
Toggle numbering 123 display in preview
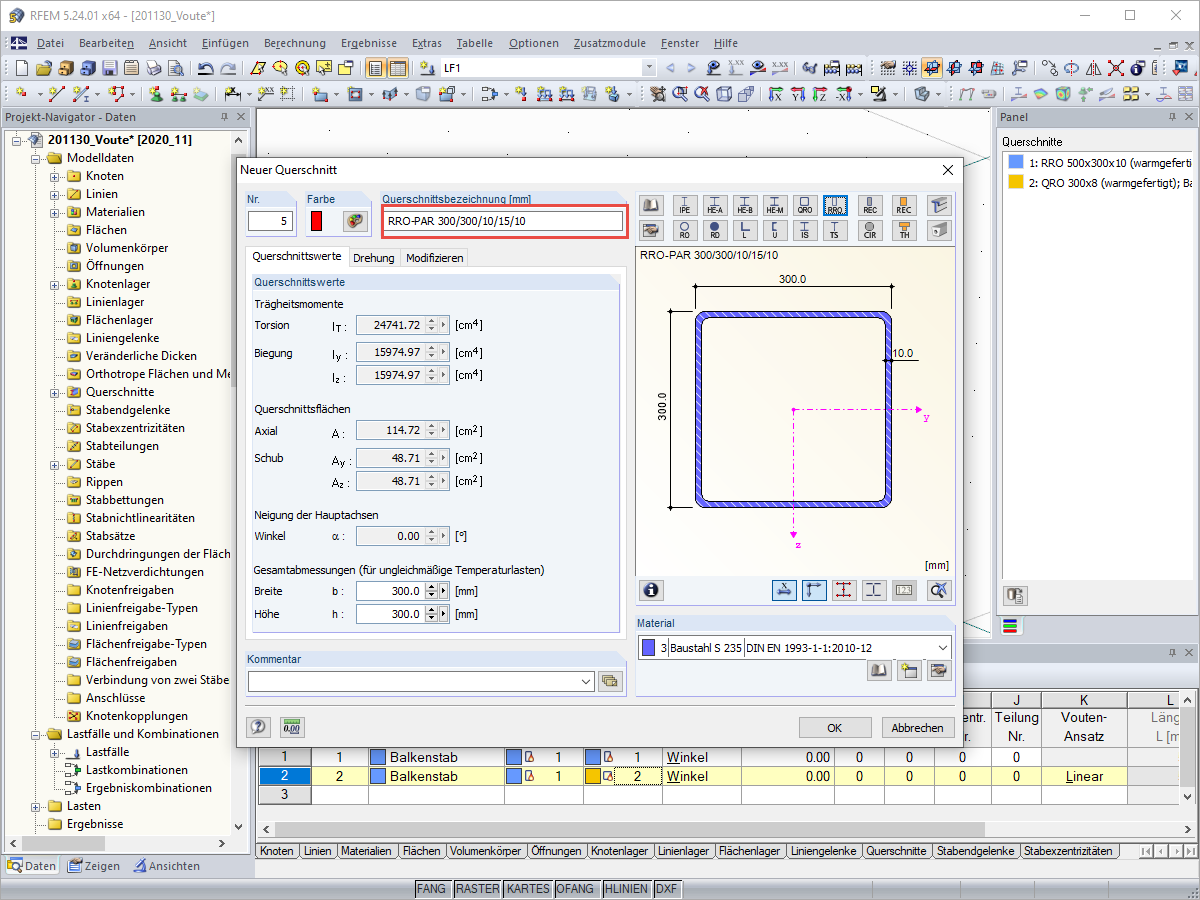tap(904, 590)
